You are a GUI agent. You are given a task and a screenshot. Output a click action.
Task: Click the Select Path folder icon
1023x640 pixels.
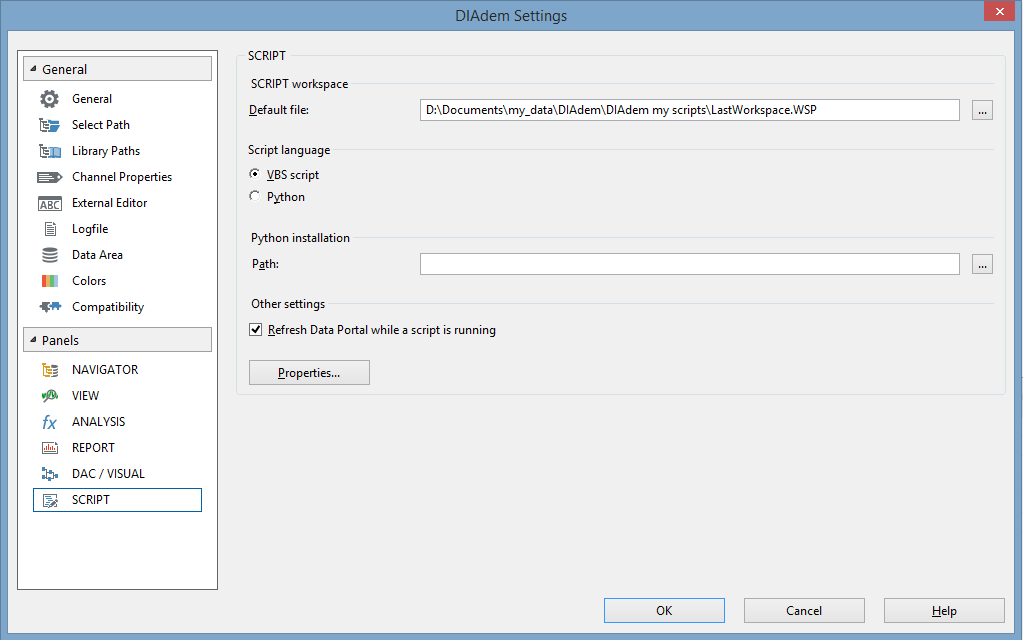pos(50,125)
